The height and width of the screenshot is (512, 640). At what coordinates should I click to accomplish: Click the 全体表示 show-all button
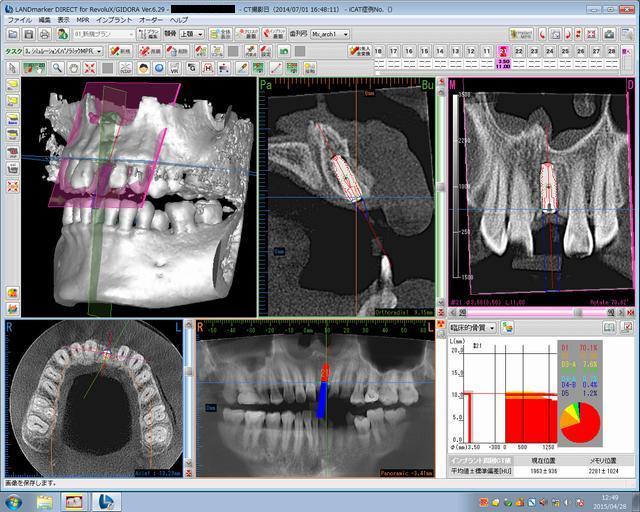pyautogui.click(x=221, y=34)
